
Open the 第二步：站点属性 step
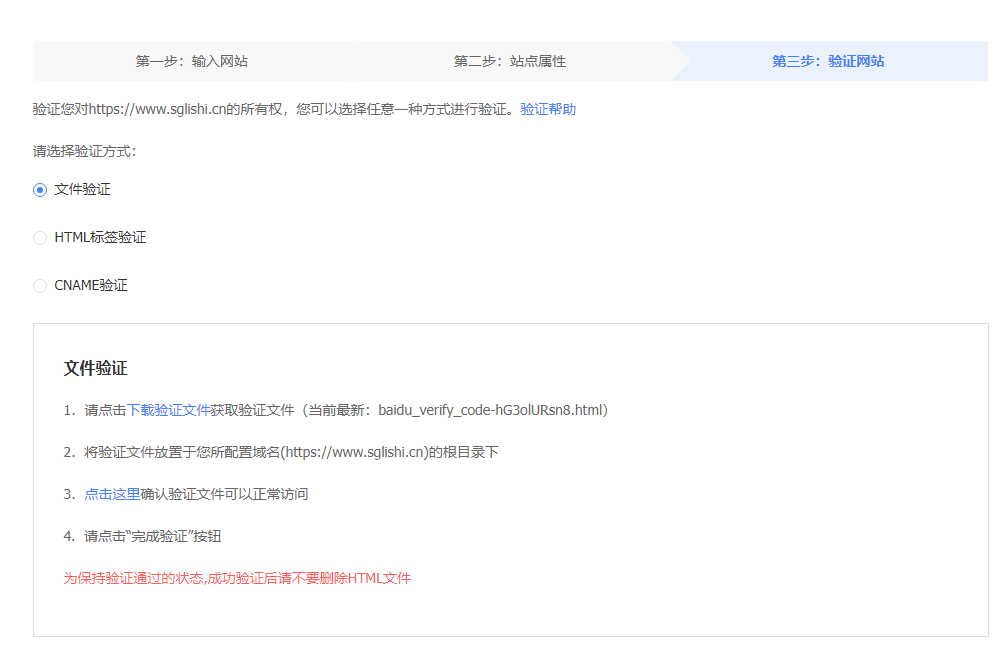[508, 61]
